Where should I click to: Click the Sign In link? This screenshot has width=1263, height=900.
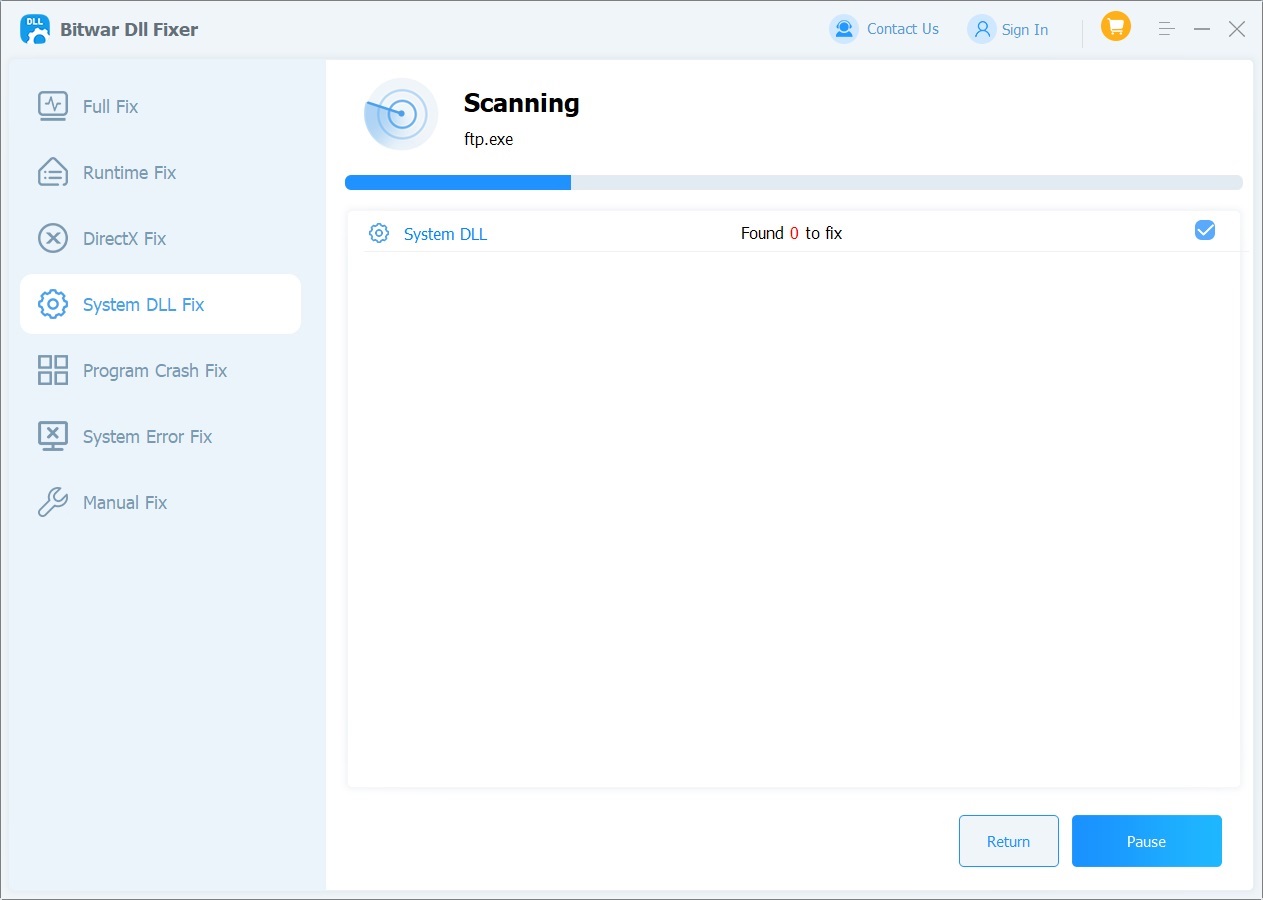[1025, 30]
